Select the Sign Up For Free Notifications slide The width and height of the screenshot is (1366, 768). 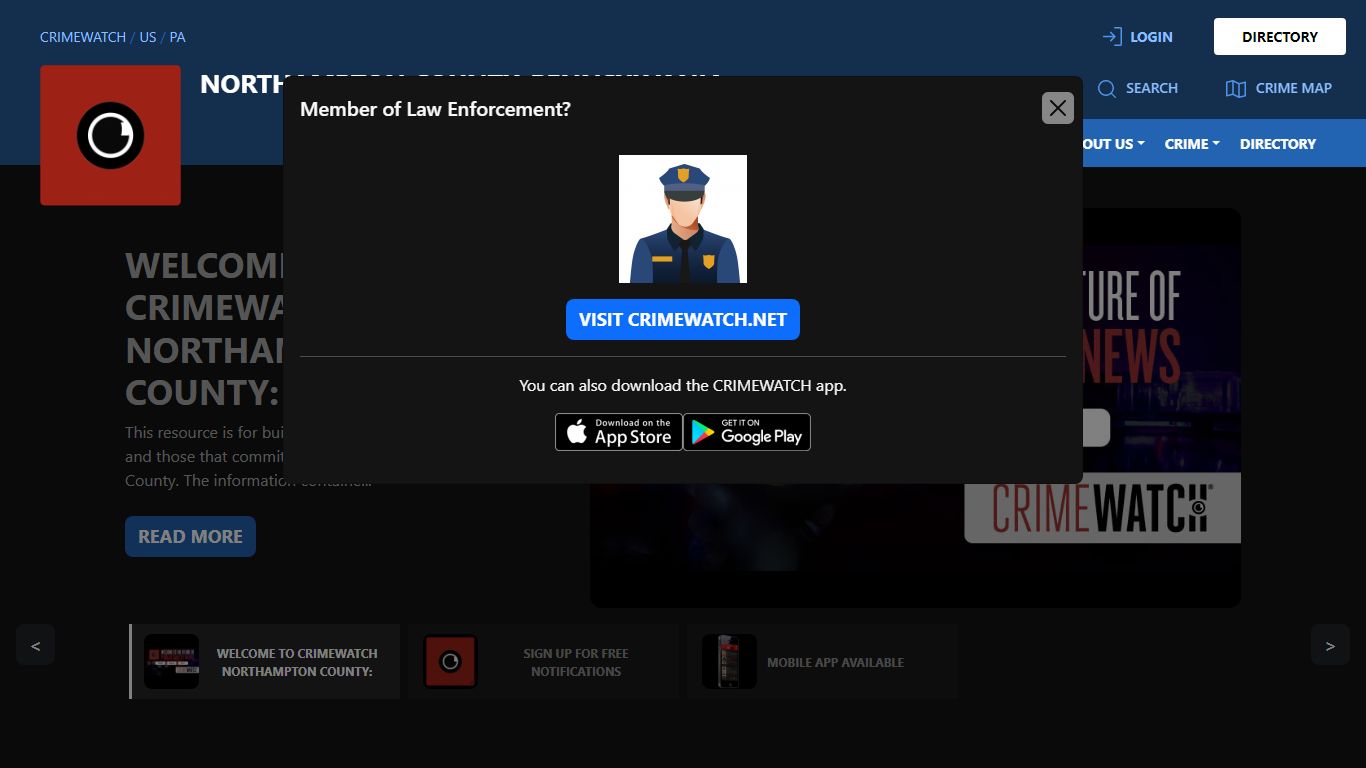(544, 662)
